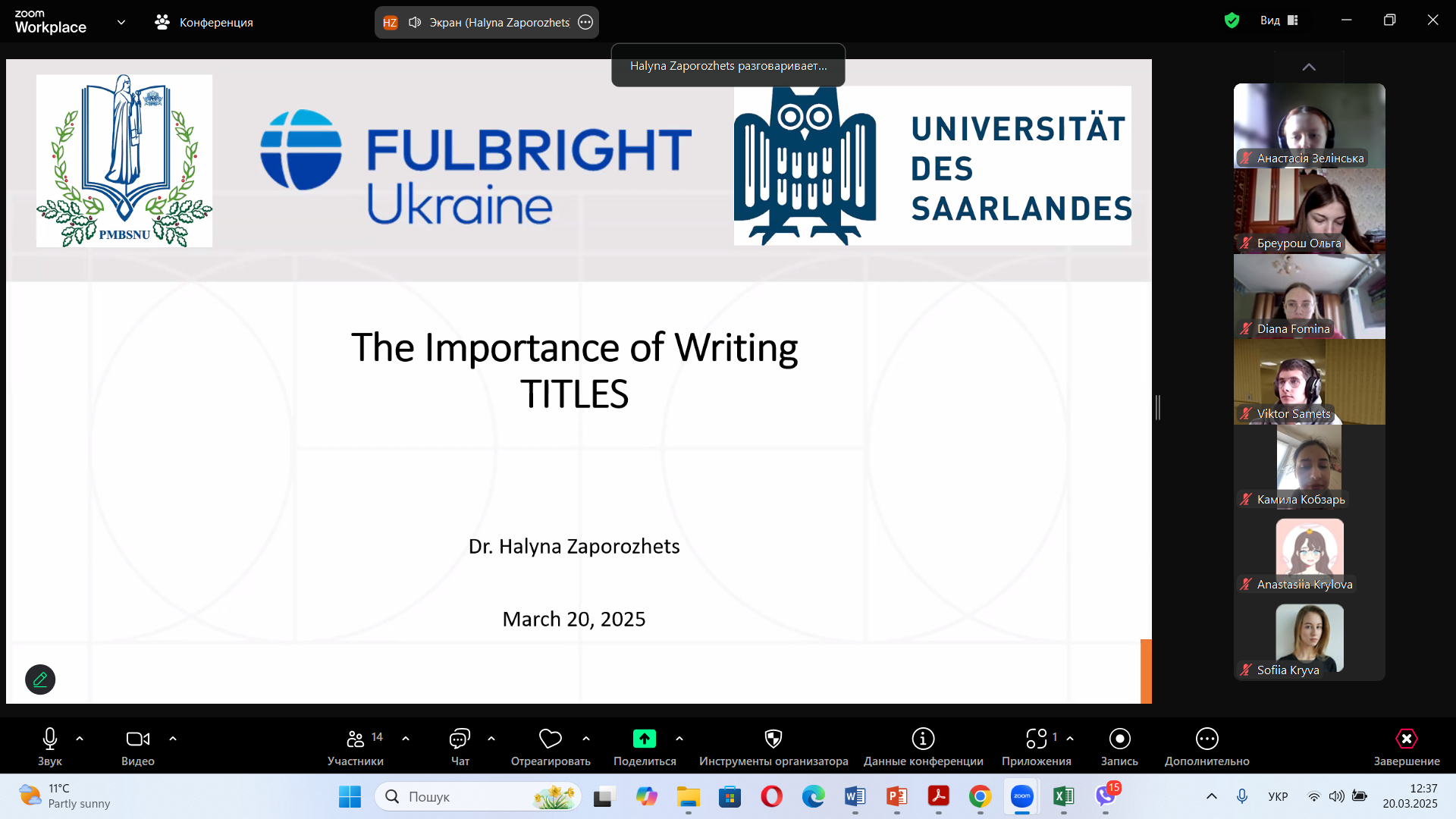Open the clock showing 12:37
The width and height of the screenshot is (1456, 819).
[x=1410, y=796]
